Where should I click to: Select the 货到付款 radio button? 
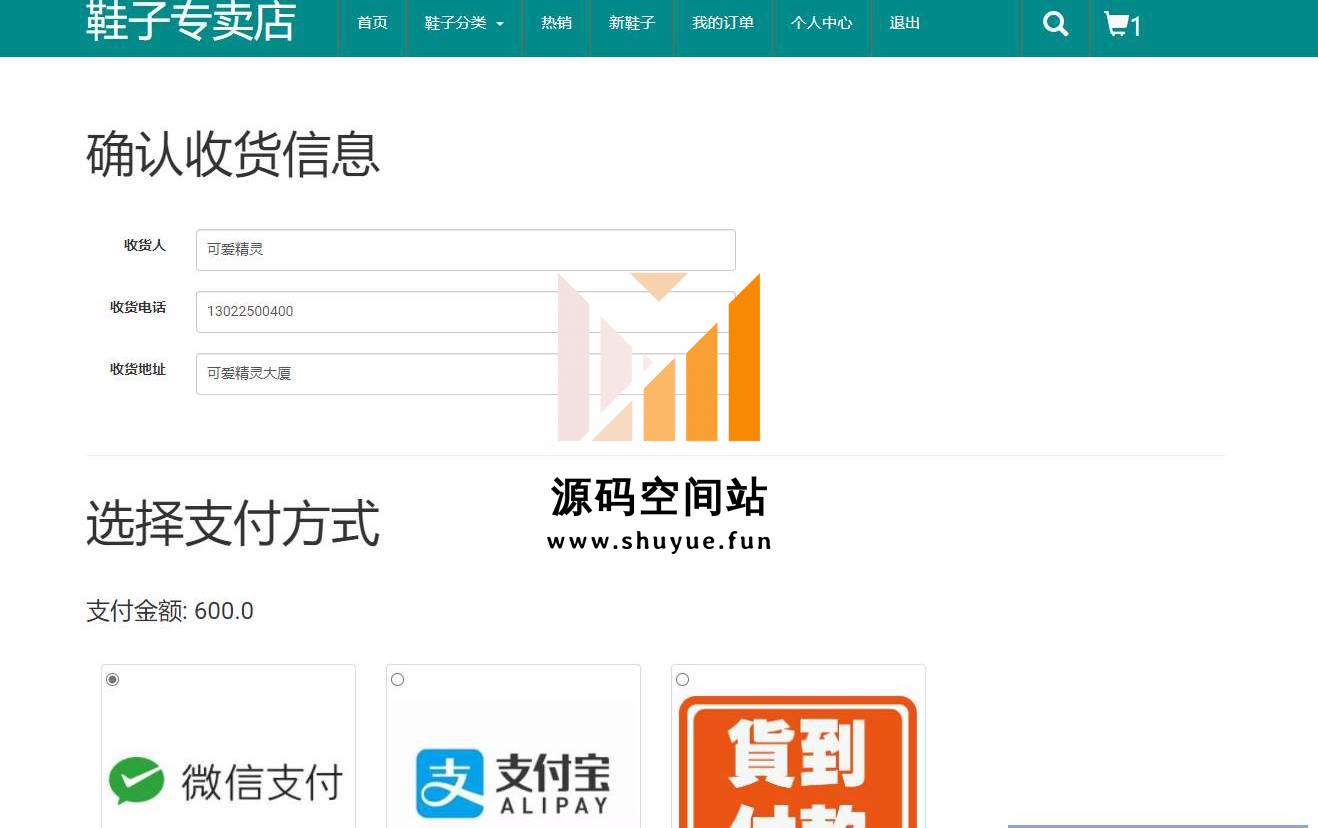coord(683,680)
